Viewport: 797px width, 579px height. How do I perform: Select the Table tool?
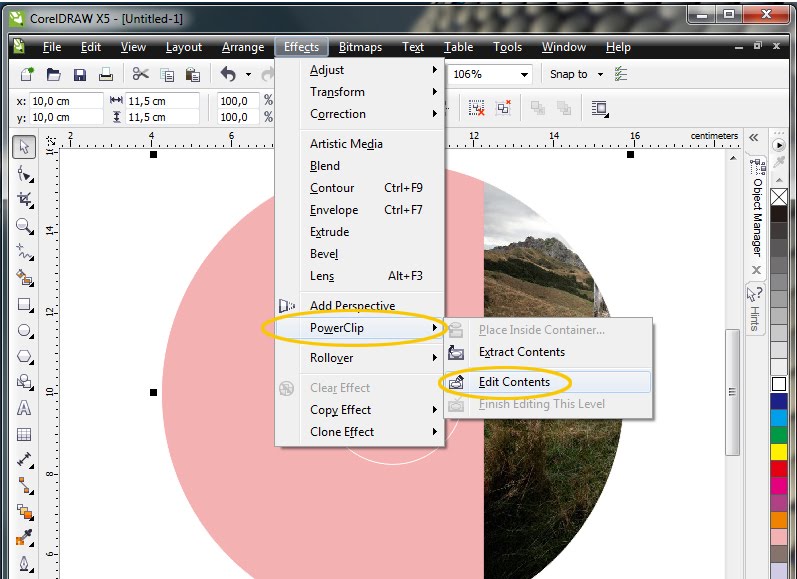click(x=24, y=434)
